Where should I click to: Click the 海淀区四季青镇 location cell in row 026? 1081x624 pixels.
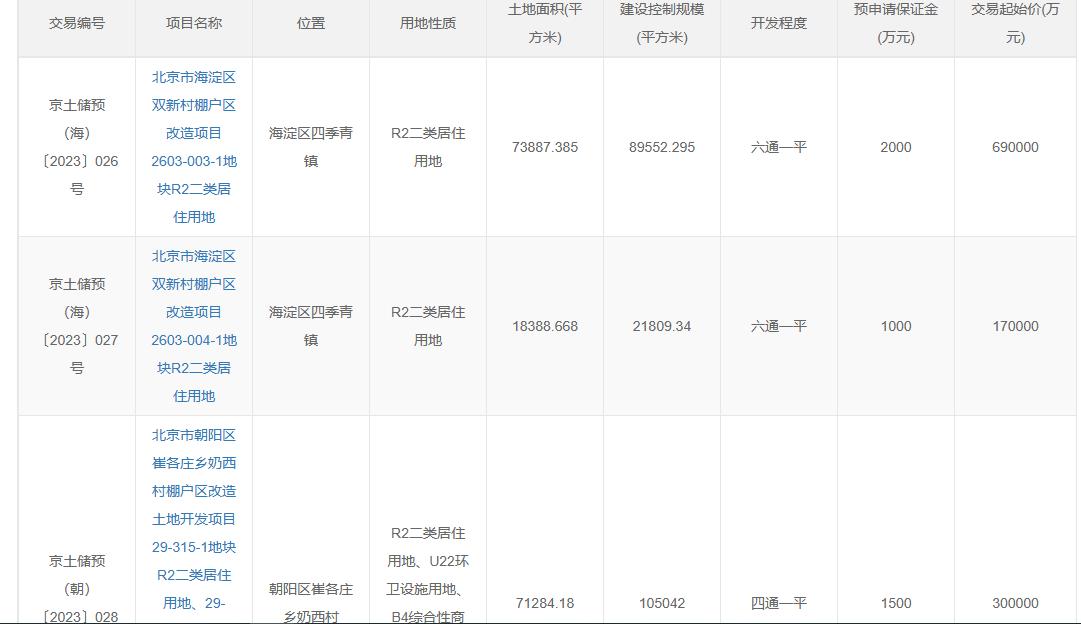310,147
